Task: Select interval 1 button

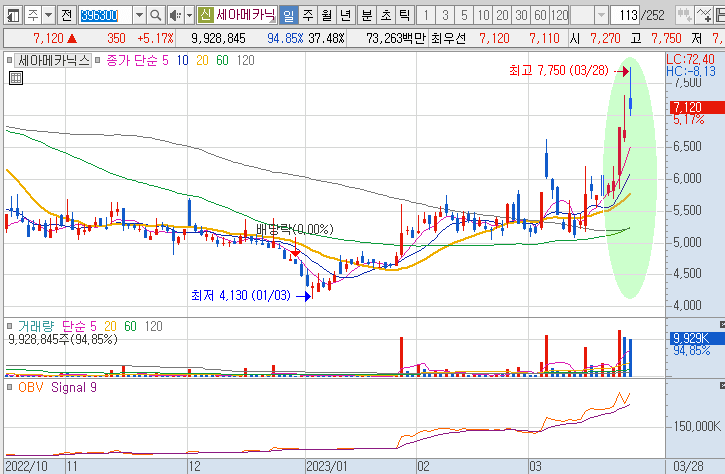Action: pyautogui.click(x=426, y=16)
